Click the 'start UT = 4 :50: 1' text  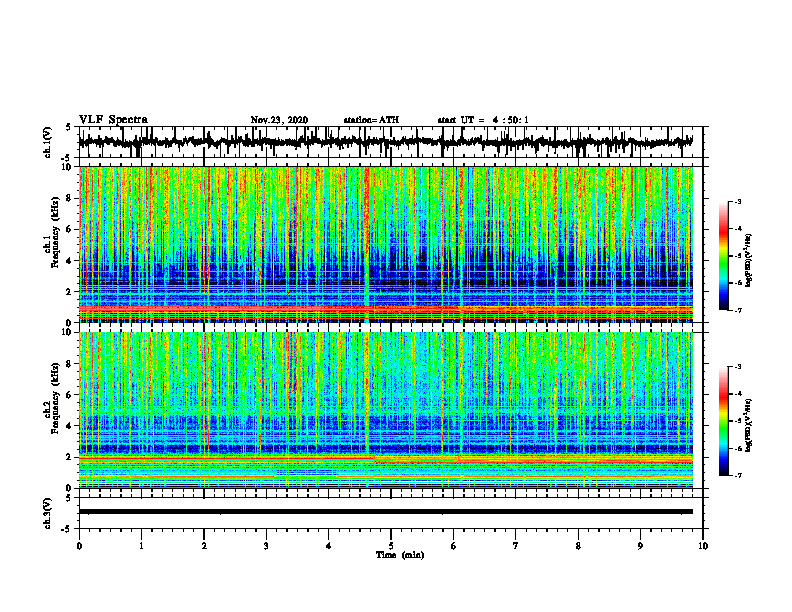[x=483, y=120]
